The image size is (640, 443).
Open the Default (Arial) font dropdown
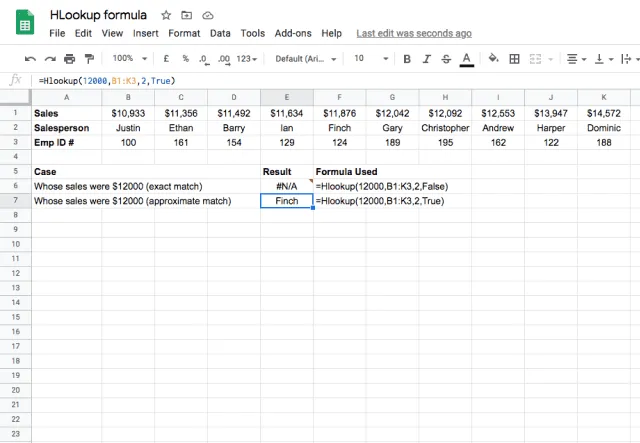[306, 59]
